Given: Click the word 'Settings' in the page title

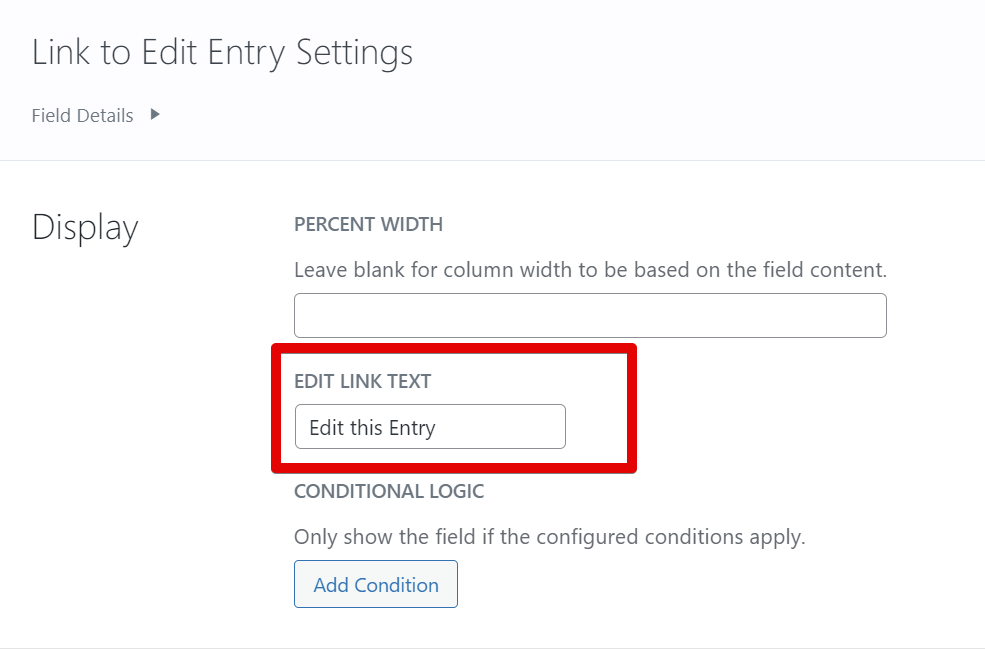Looking at the screenshot, I should point(354,52).
